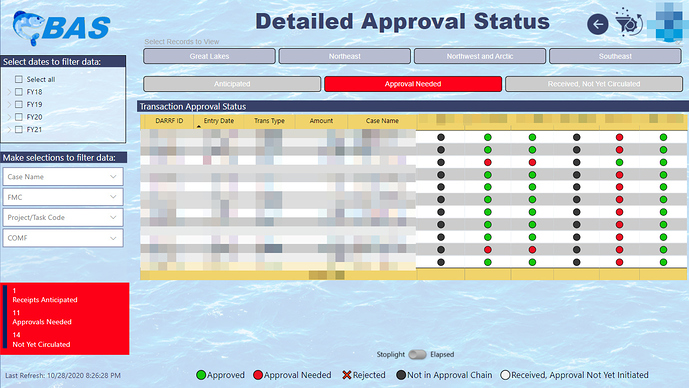This screenshot has width=689, height=388.
Task: Expand the FY18 tree node arrow
Action: click(9, 92)
